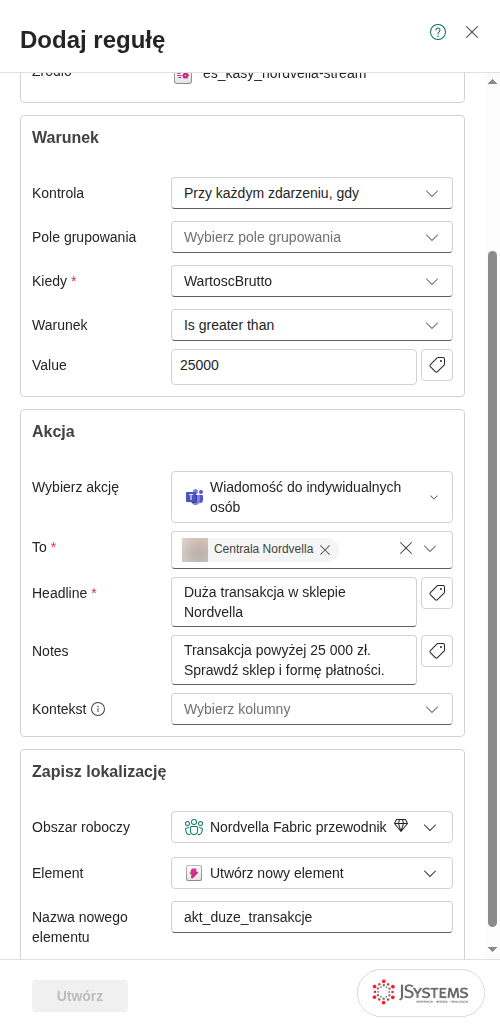Screen dimensions: 500x1032
Task: Open the Pole grupowania dropdown
Action: coord(312,237)
